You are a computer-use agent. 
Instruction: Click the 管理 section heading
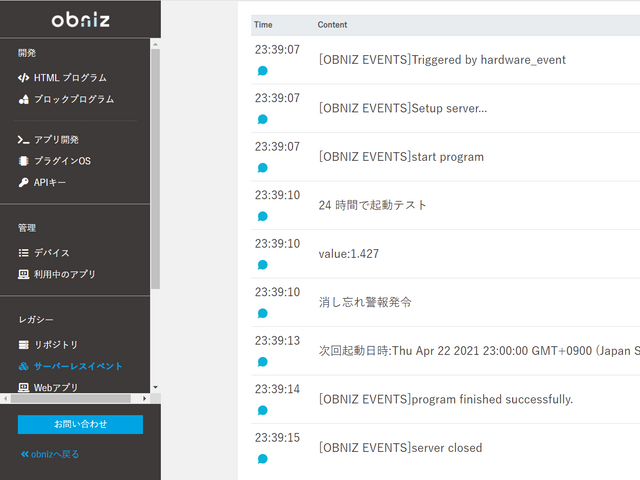click(27, 228)
